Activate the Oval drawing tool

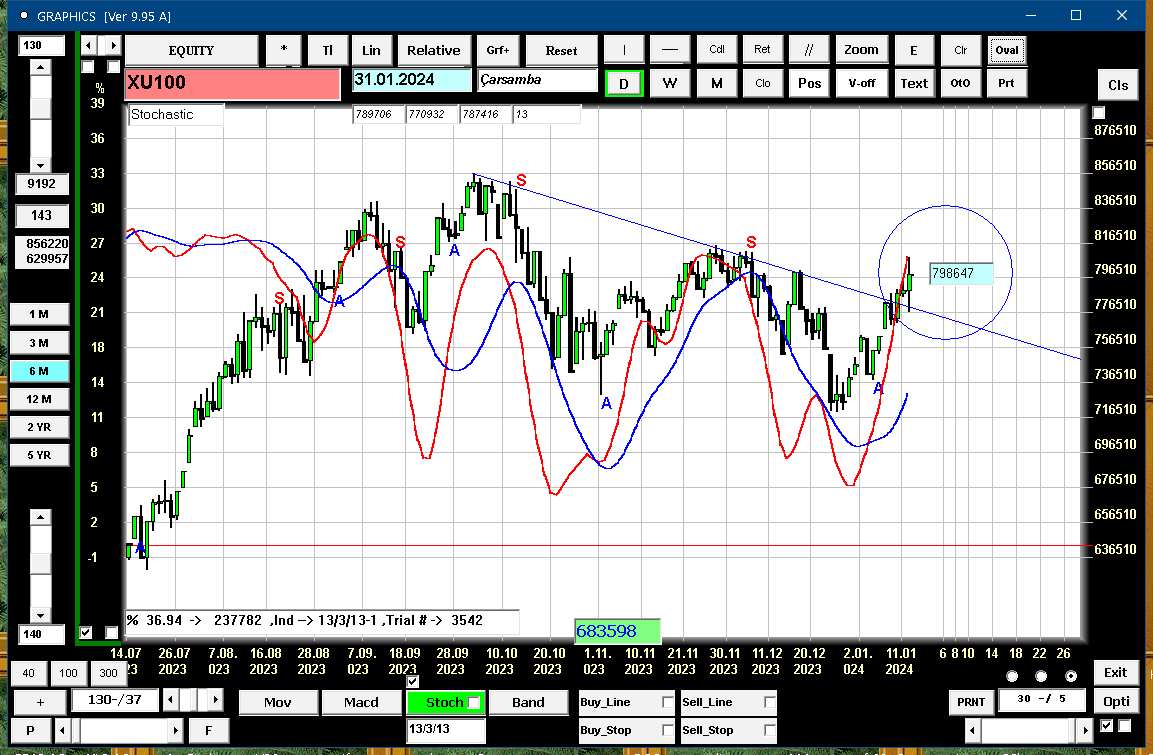coord(1007,50)
